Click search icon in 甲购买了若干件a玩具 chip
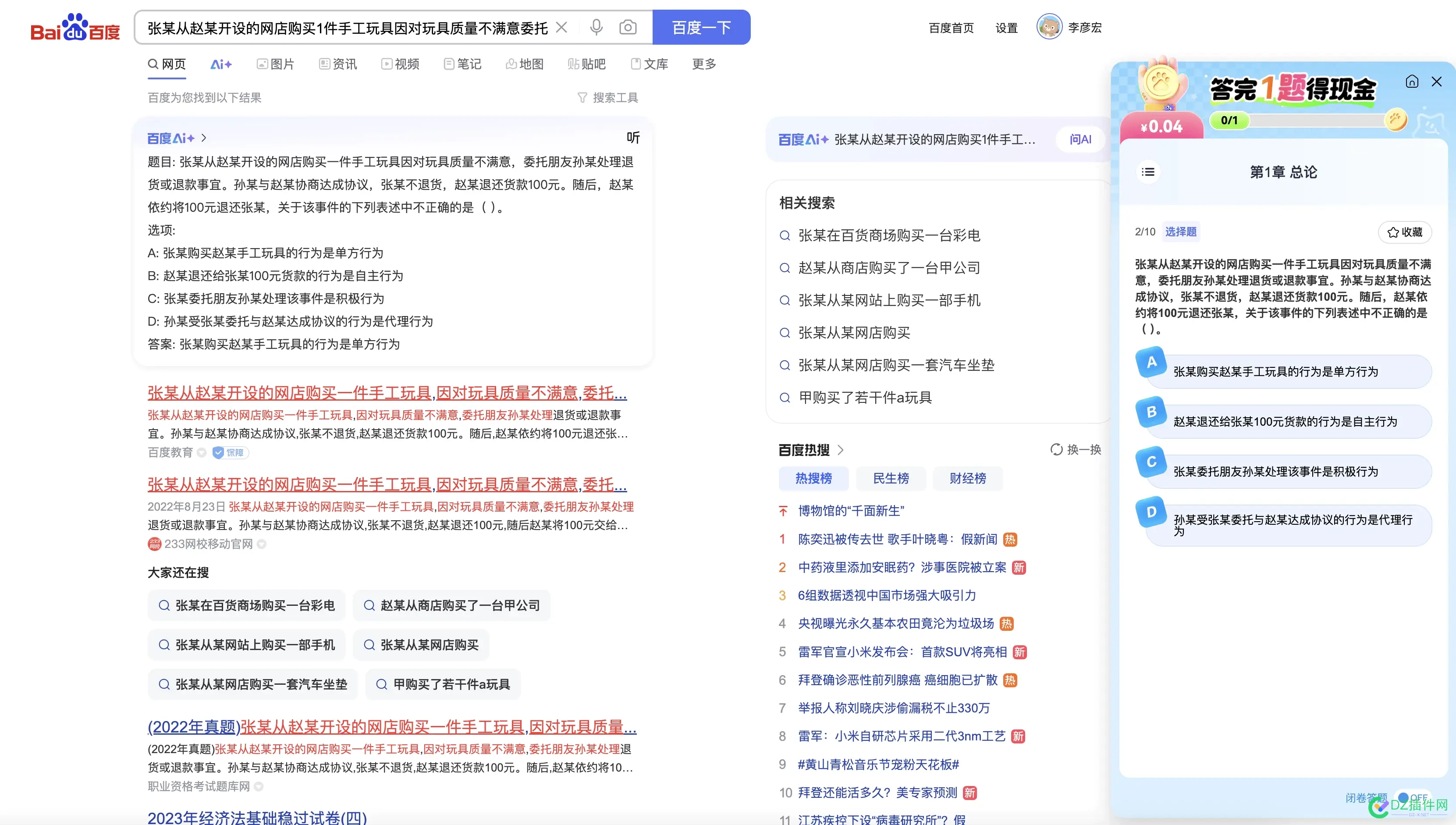This screenshot has width=1456, height=825. (382, 684)
